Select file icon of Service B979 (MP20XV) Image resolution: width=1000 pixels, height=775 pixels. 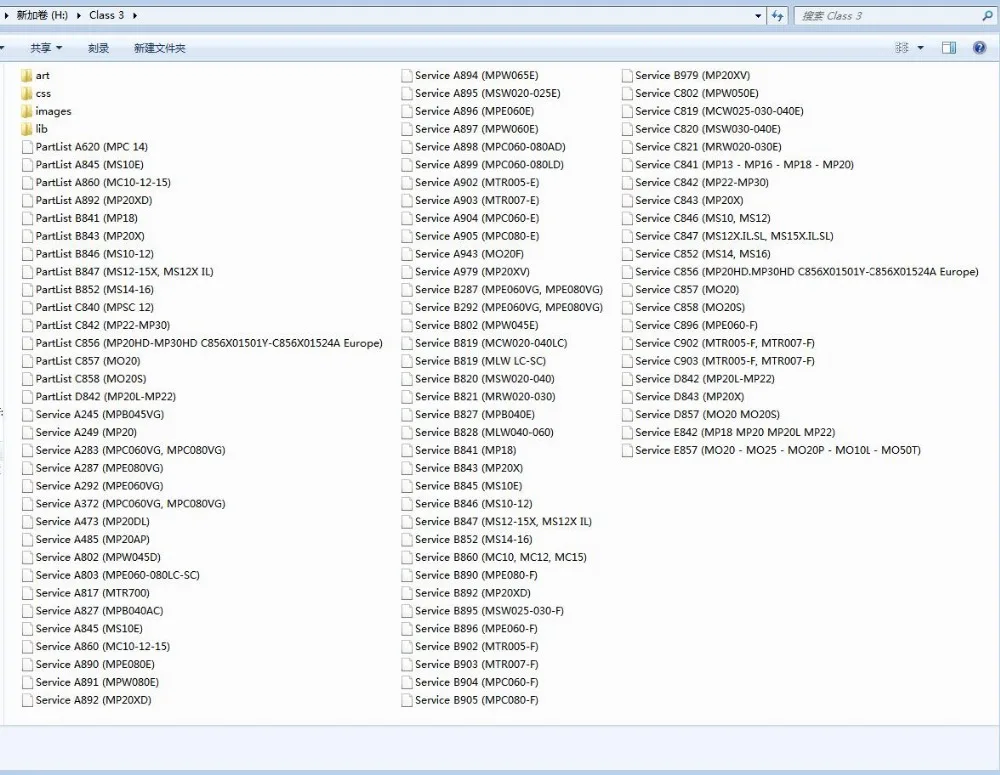point(627,75)
